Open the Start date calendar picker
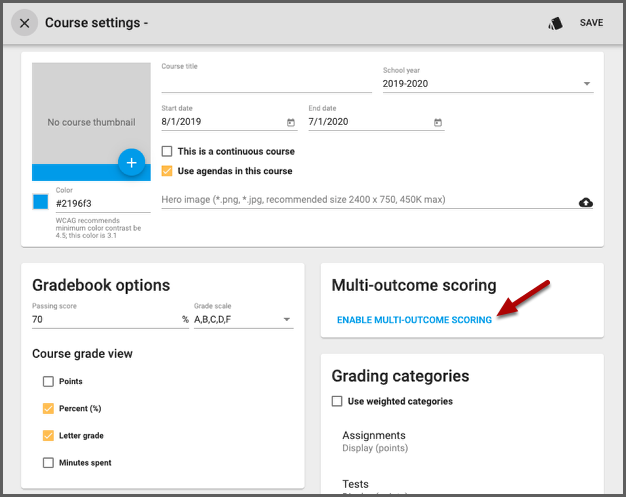626x497 pixels. 291,123
